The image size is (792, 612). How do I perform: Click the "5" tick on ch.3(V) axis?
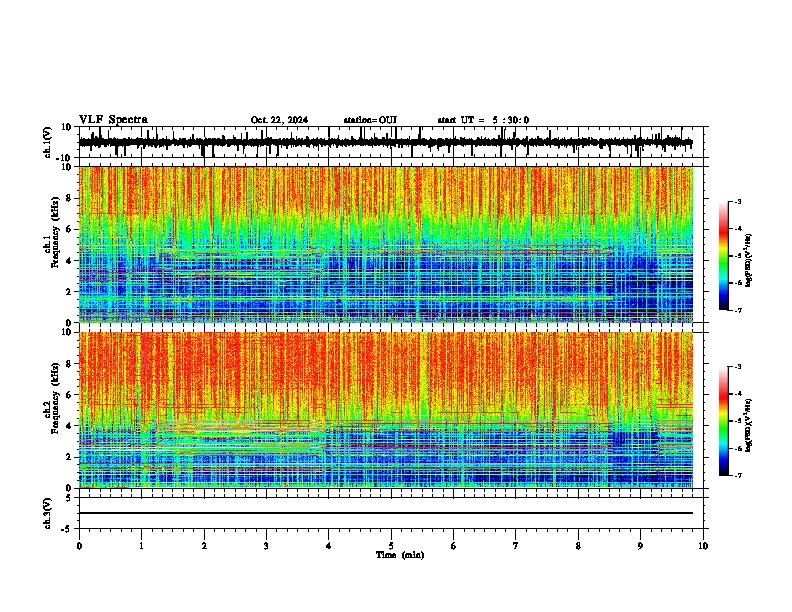(x=70, y=498)
